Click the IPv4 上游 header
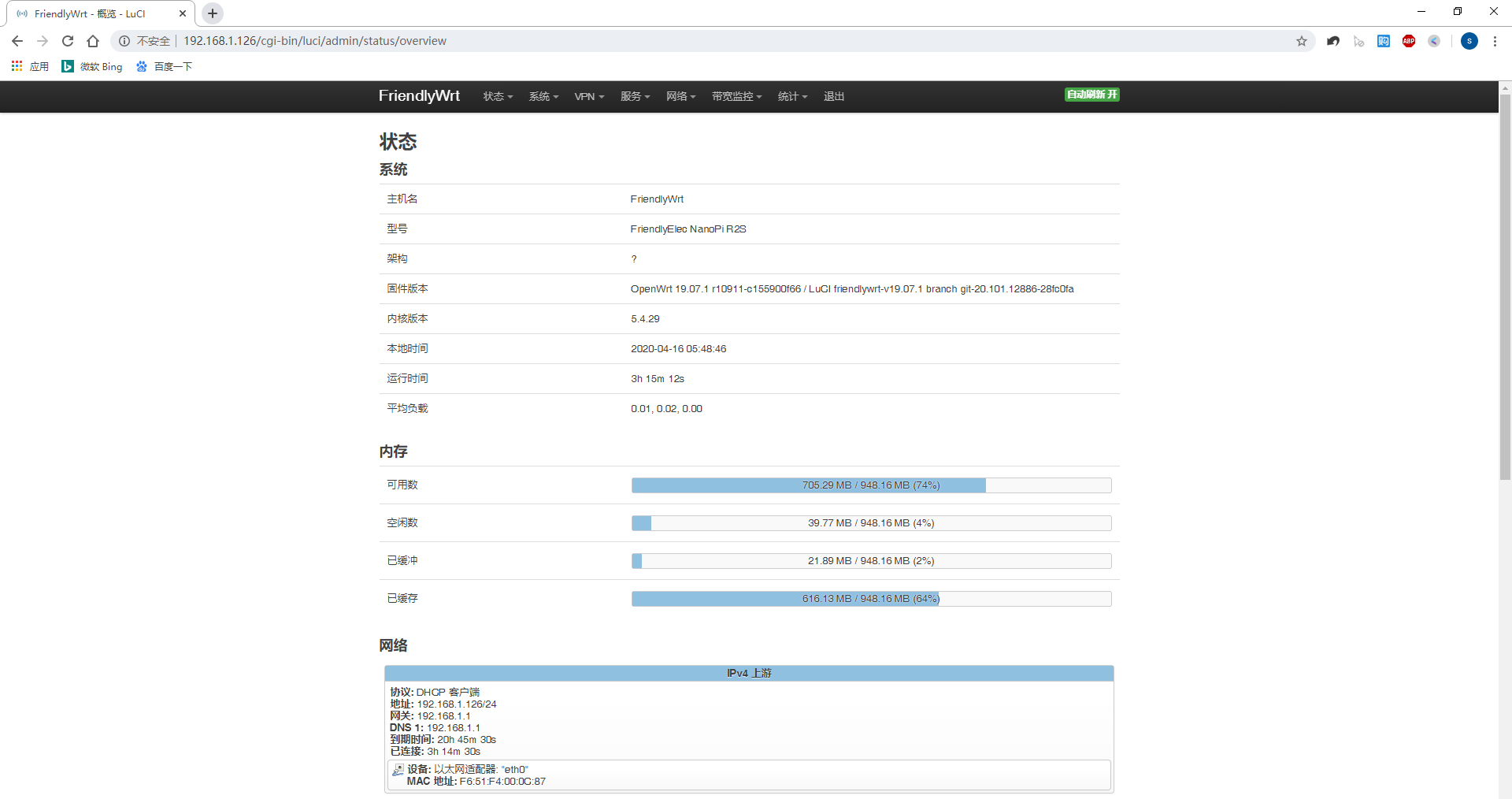Image resolution: width=1512 pixels, height=799 pixels. [x=749, y=673]
